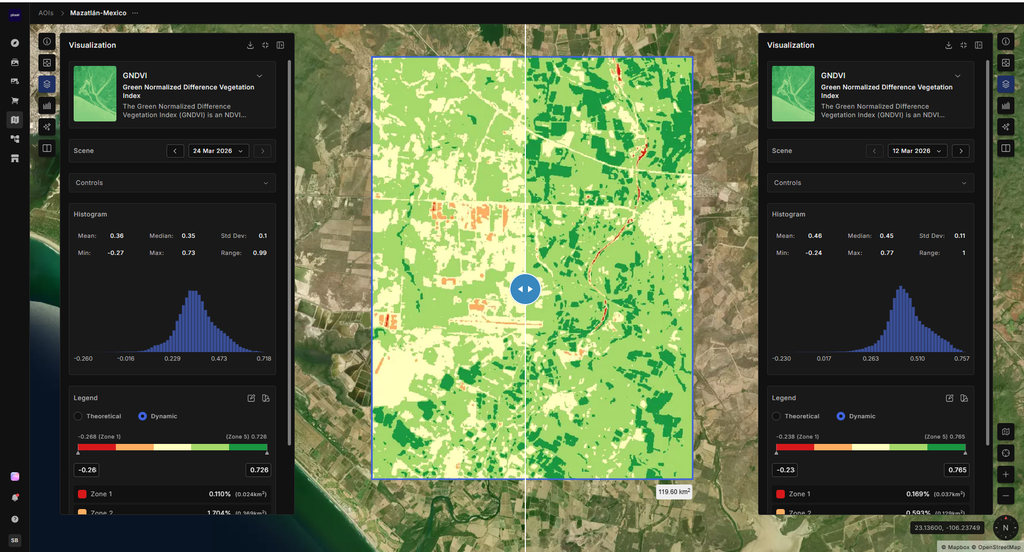Open the 12 Mar 2026 scene date dropdown
Screen dimensions: 1024x552
917,151
